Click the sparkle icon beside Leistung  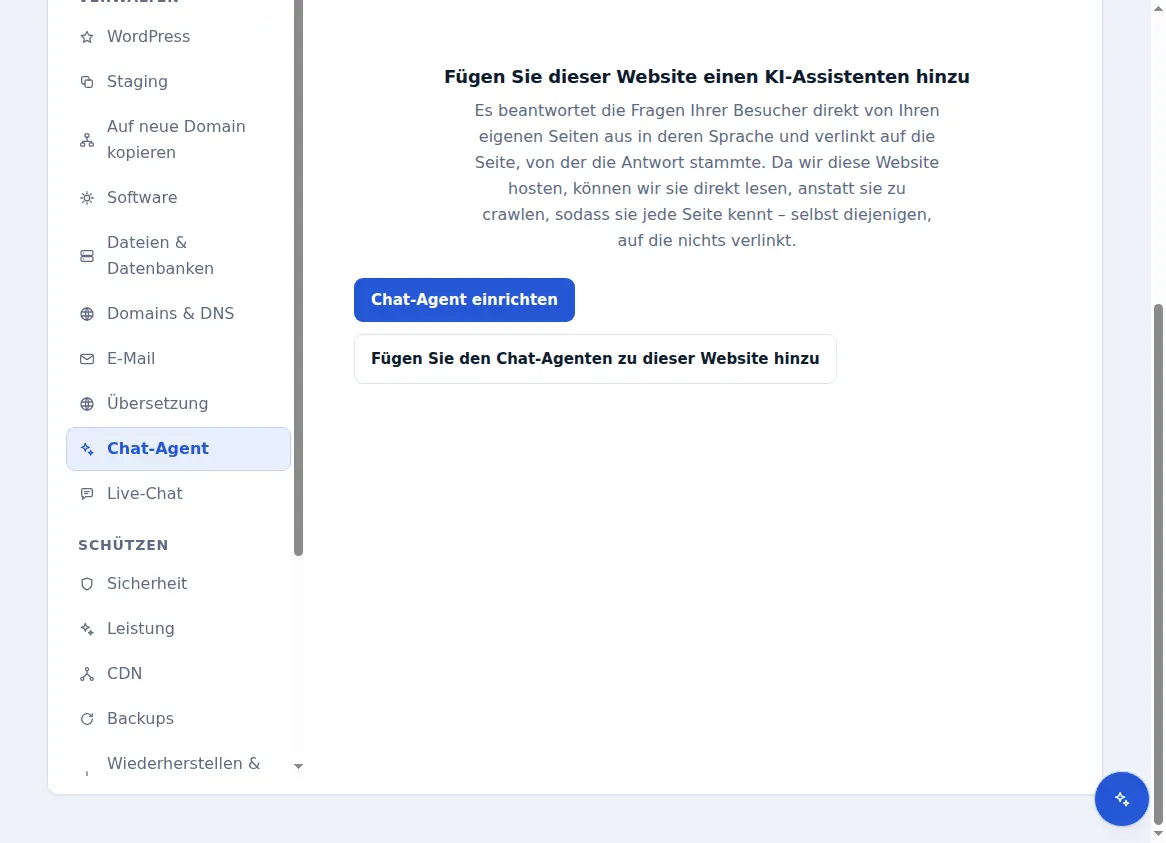tap(87, 629)
